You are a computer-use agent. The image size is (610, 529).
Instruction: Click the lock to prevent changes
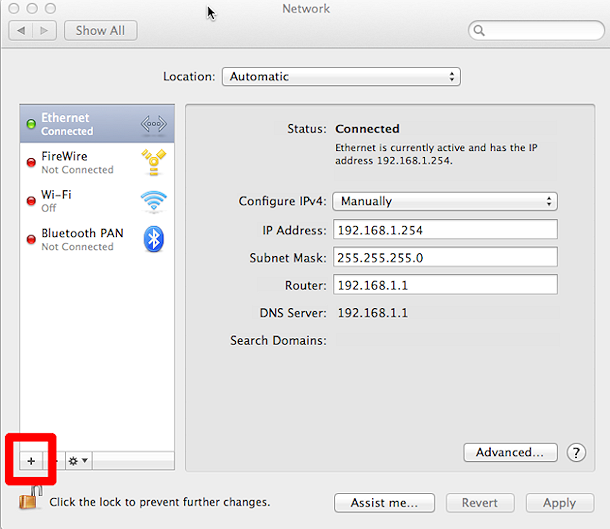pyautogui.click(x=30, y=499)
